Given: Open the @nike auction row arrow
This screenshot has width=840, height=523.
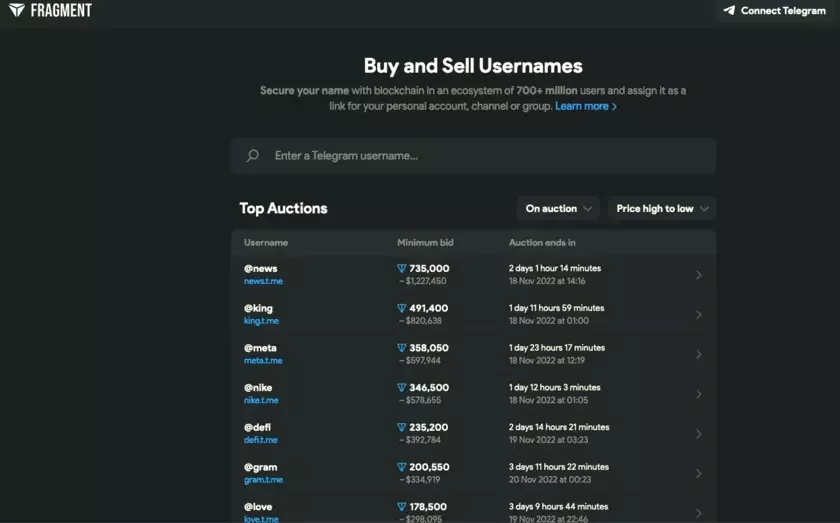Looking at the screenshot, I should point(699,394).
